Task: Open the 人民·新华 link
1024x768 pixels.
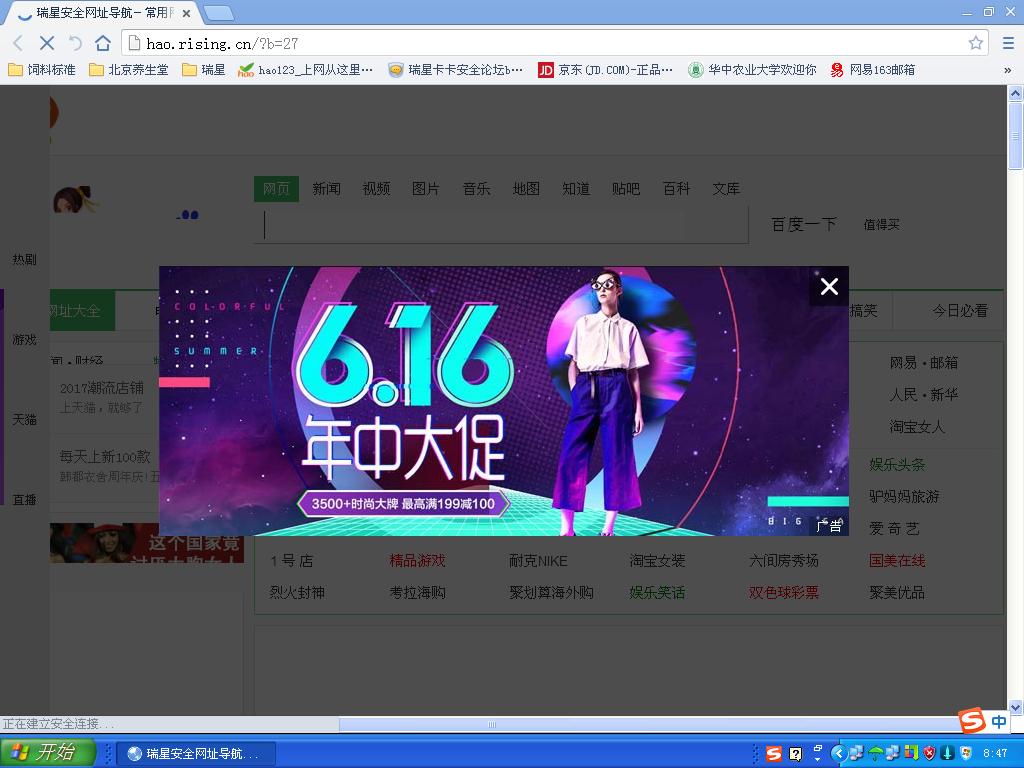Action: [x=923, y=394]
